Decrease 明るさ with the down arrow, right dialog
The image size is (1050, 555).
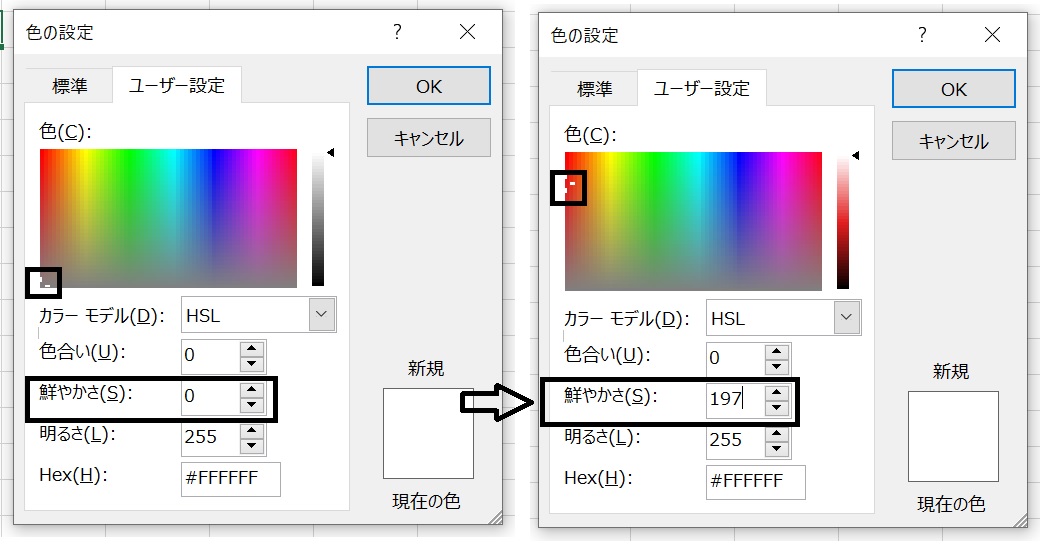[x=777, y=449]
